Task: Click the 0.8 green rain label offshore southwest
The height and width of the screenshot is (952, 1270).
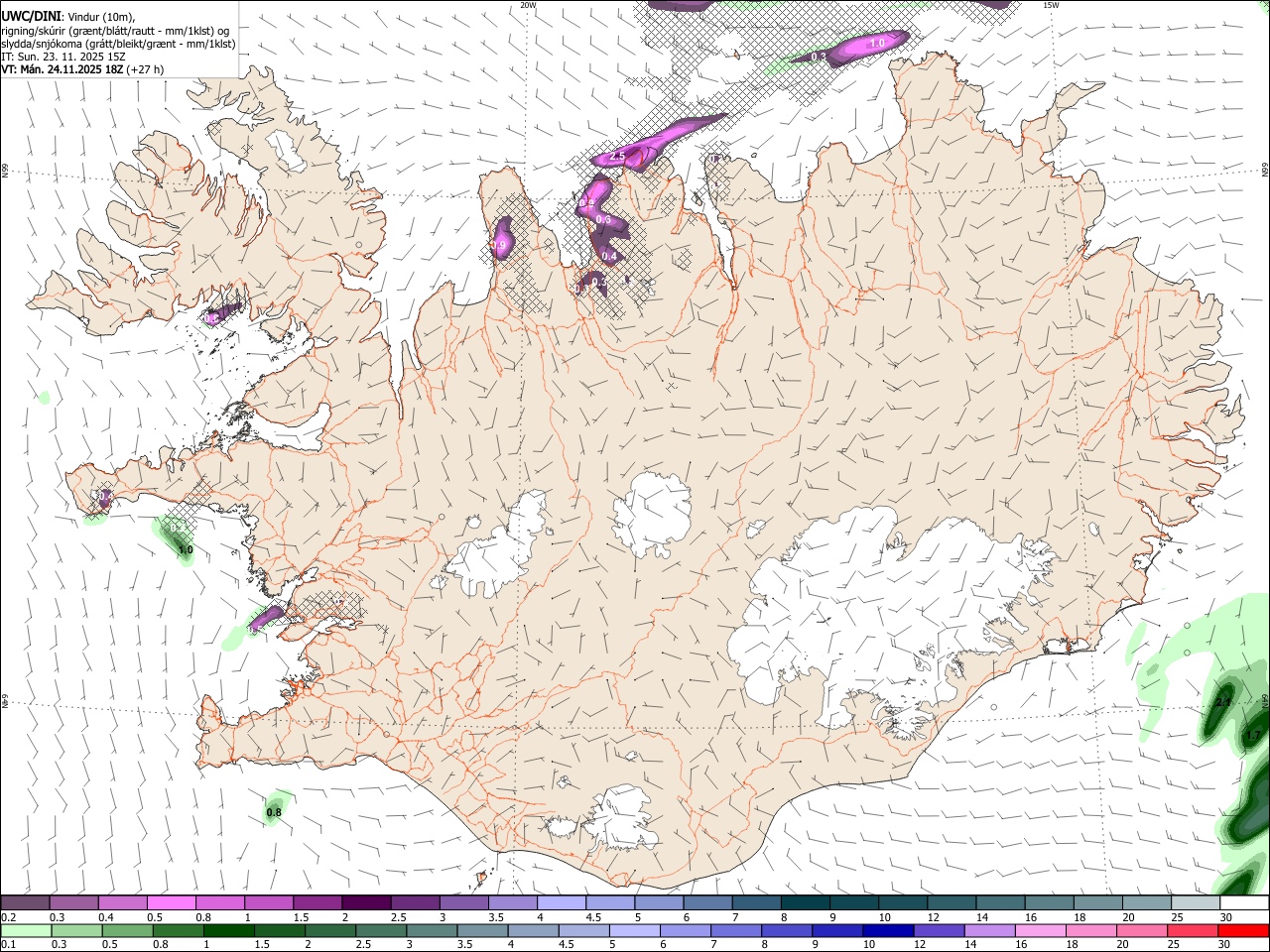Action: pyautogui.click(x=275, y=813)
